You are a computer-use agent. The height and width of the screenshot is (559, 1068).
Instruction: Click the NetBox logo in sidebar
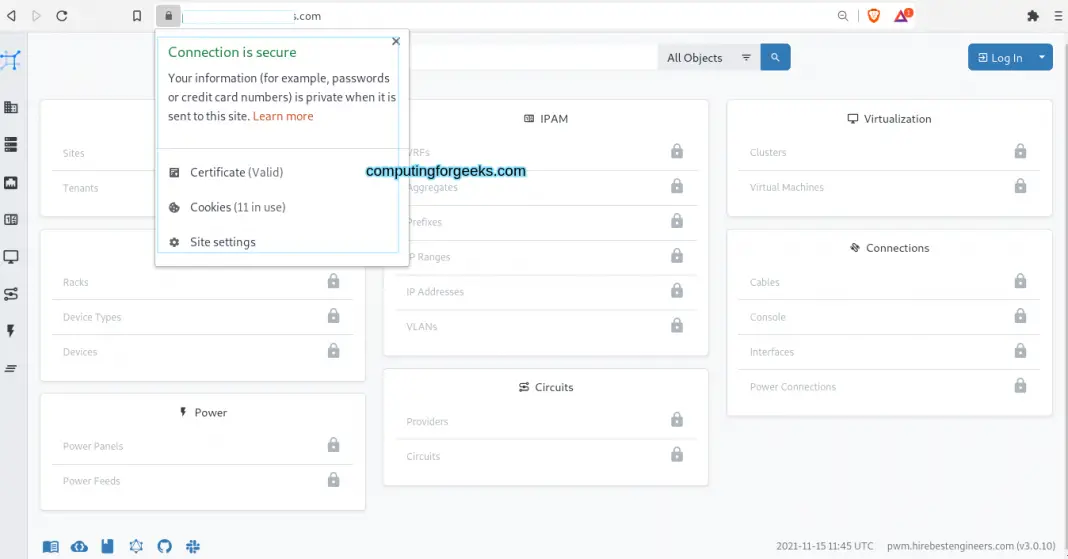(11, 60)
